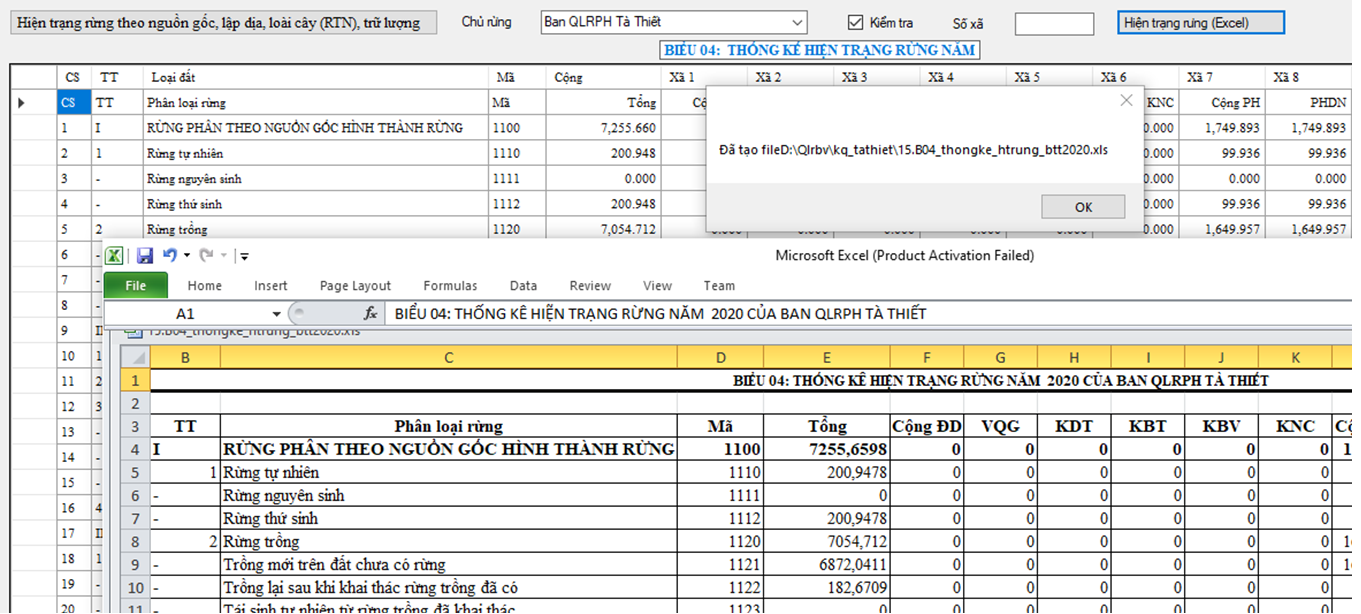Image resolution: width=1361 pixels, height=614 pixels.
Task: Toggle the Kiểm tra checkbox
Action: point(855,22)
